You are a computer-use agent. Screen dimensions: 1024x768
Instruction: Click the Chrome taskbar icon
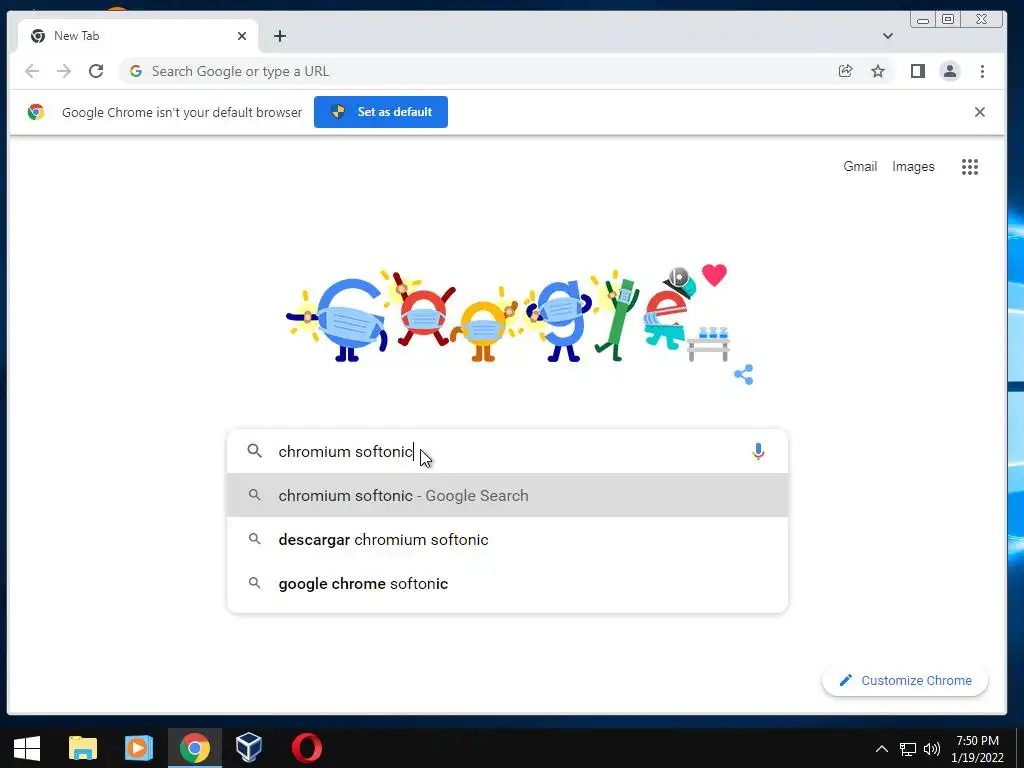(x=195, y=748)
